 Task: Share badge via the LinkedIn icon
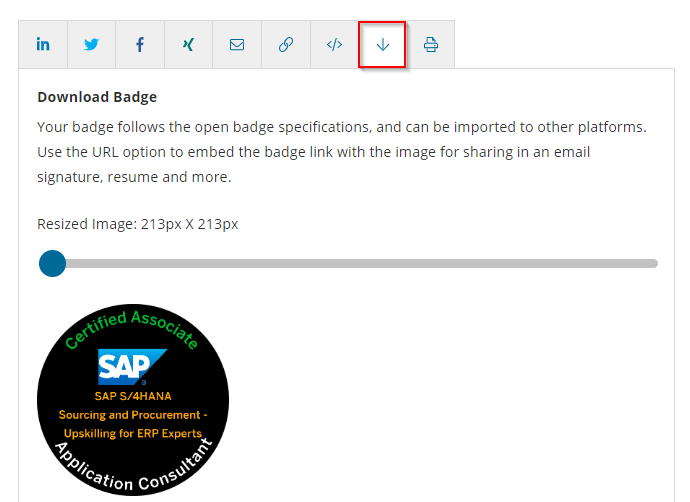point(43,45)
